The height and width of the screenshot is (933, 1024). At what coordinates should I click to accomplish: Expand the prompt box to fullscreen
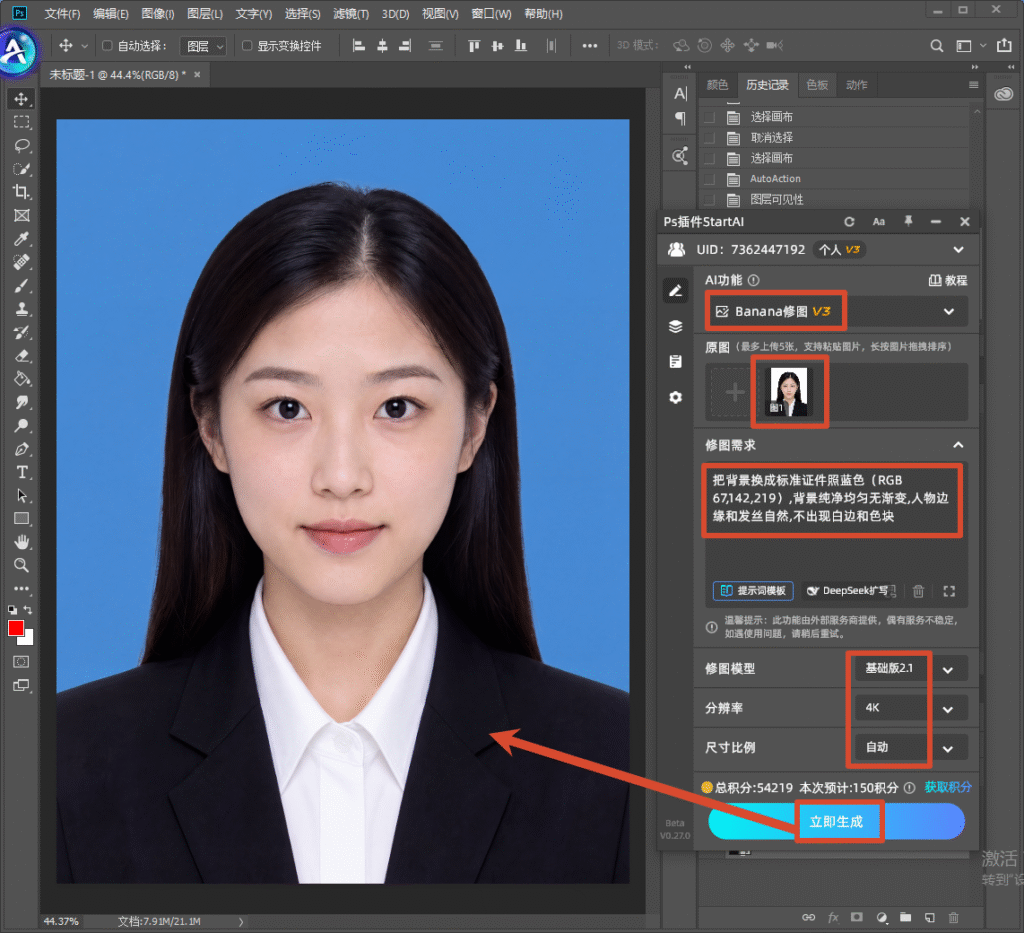point(949,592)
